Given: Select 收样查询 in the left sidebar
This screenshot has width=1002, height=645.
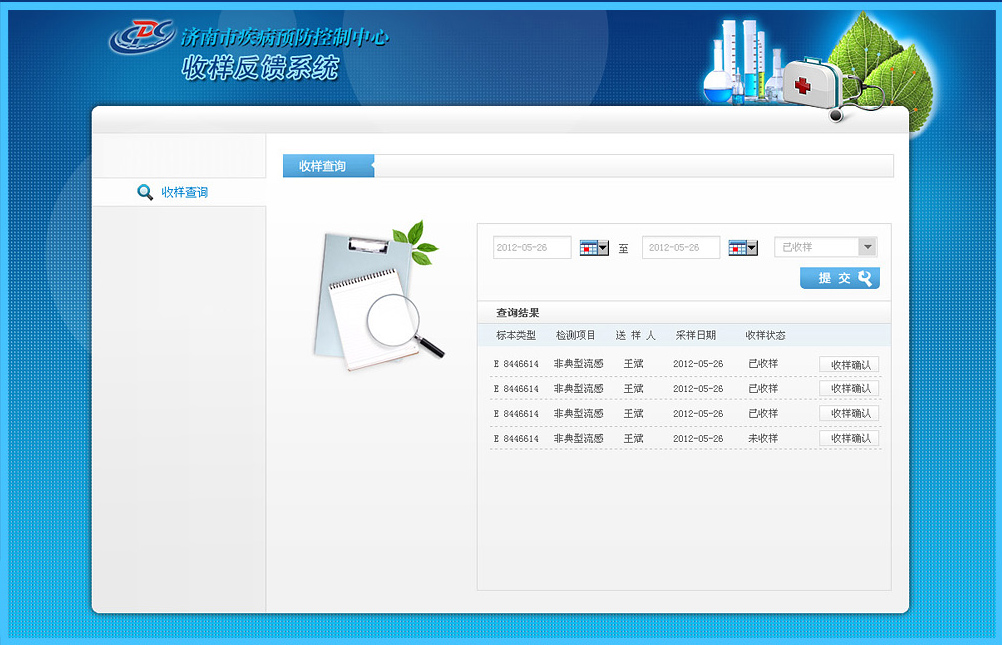Looking at the screenshot, I should (184, 192).
